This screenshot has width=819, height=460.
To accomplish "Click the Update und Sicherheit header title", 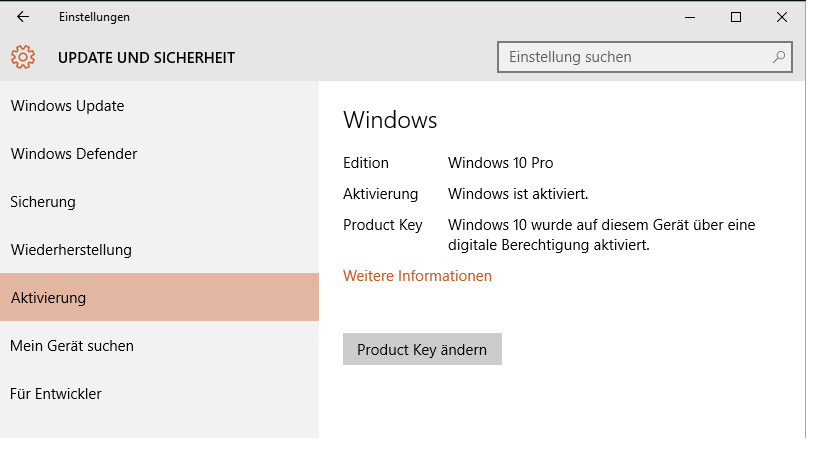I will pos(146,58).
